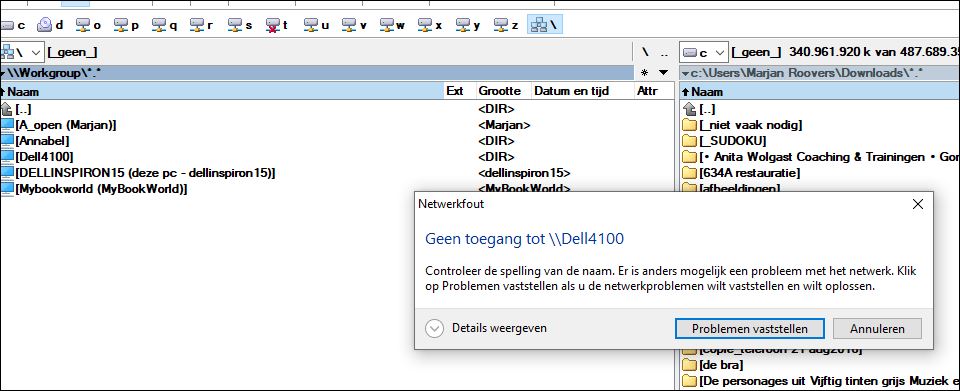Select [634A restauratie] folder
This screenshot has width=960, height=391.
pos(749,173)
